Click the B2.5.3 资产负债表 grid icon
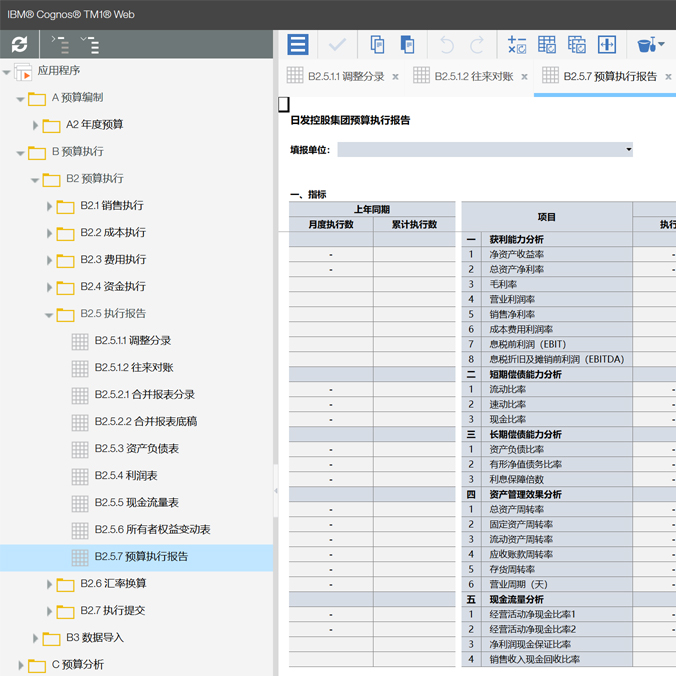The width and height of the screenshot is (676, 676). point(80,450)
